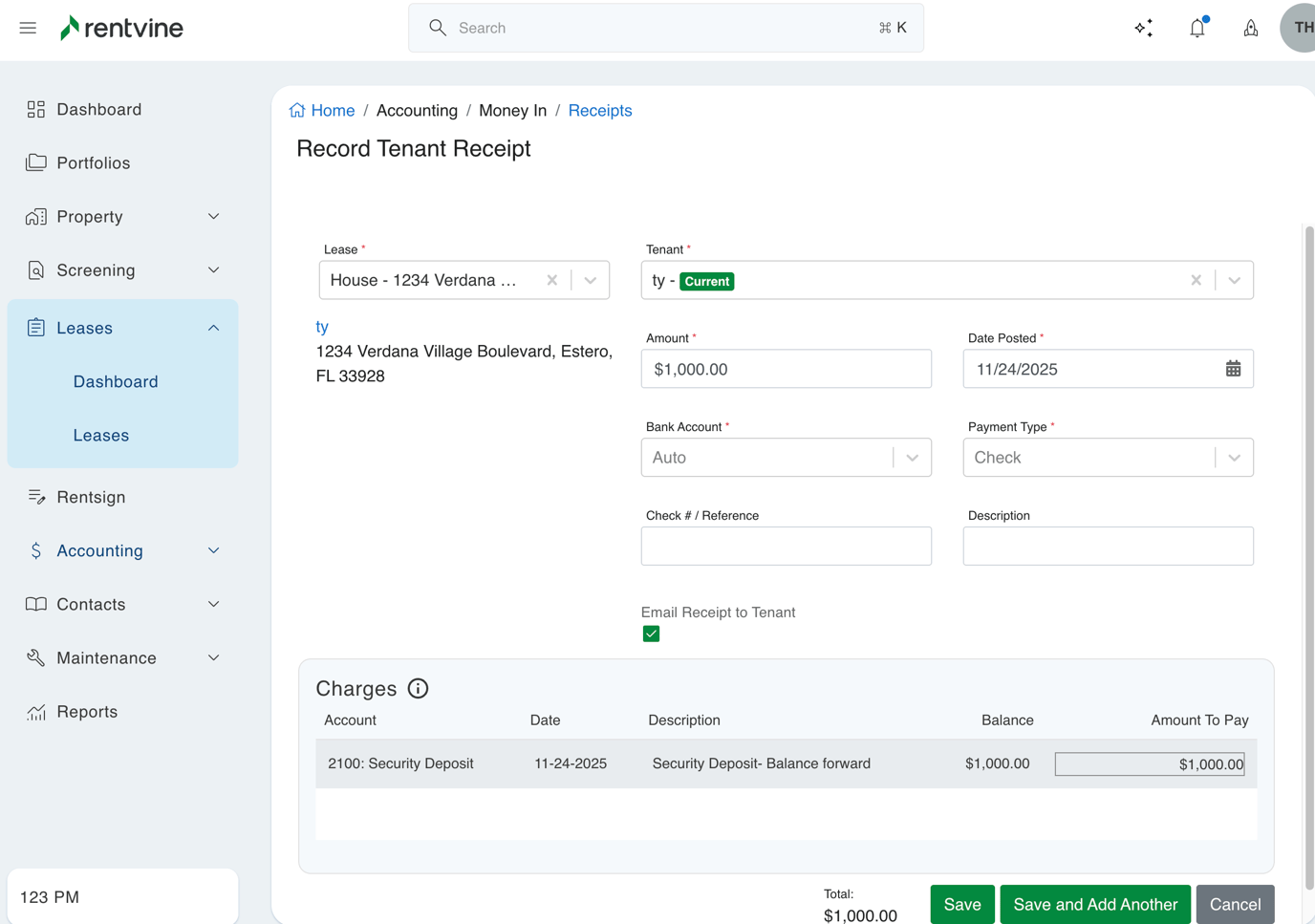
Task: Open the Reports section
Action: coord(87,711)
